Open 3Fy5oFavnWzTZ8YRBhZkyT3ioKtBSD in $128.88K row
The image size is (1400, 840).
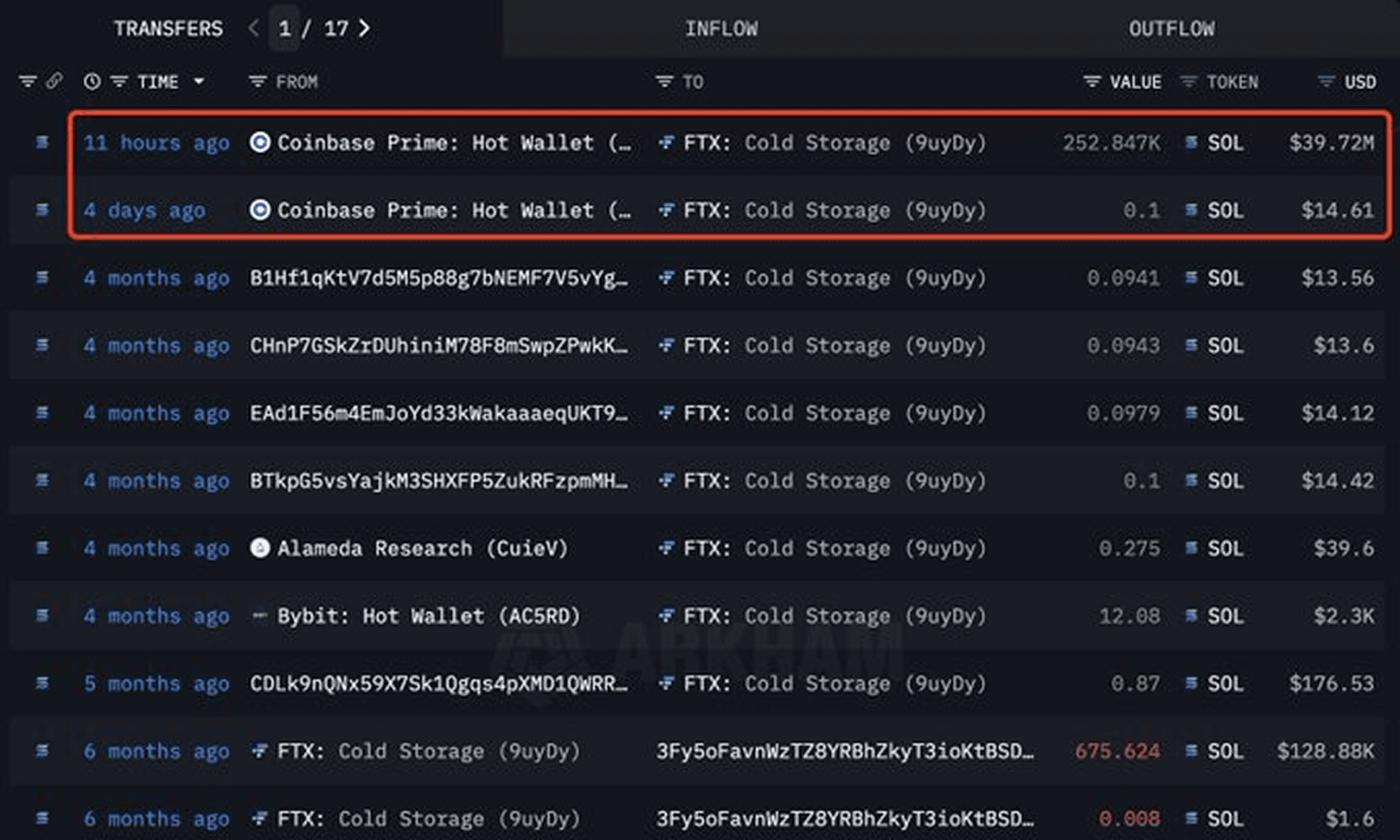pos(845,751)
